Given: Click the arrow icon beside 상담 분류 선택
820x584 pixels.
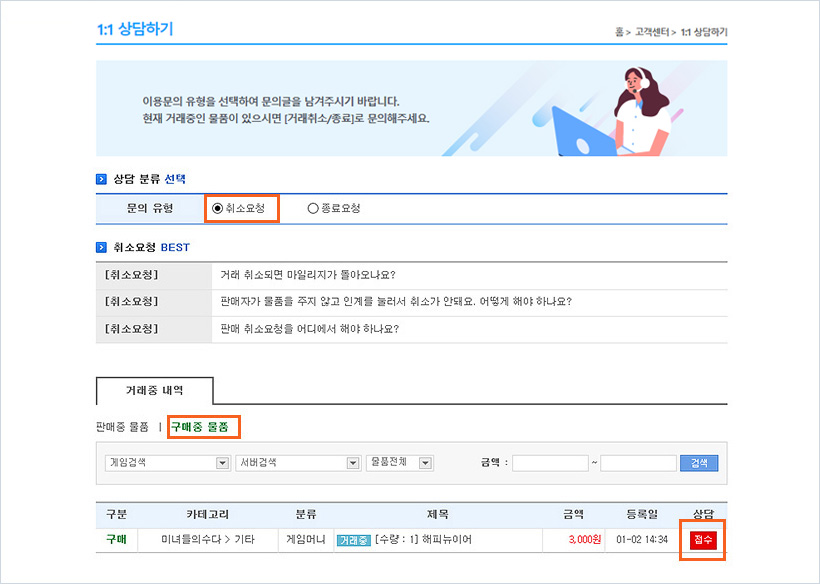Looking at the screenshot, I should [x=101, y=179].
